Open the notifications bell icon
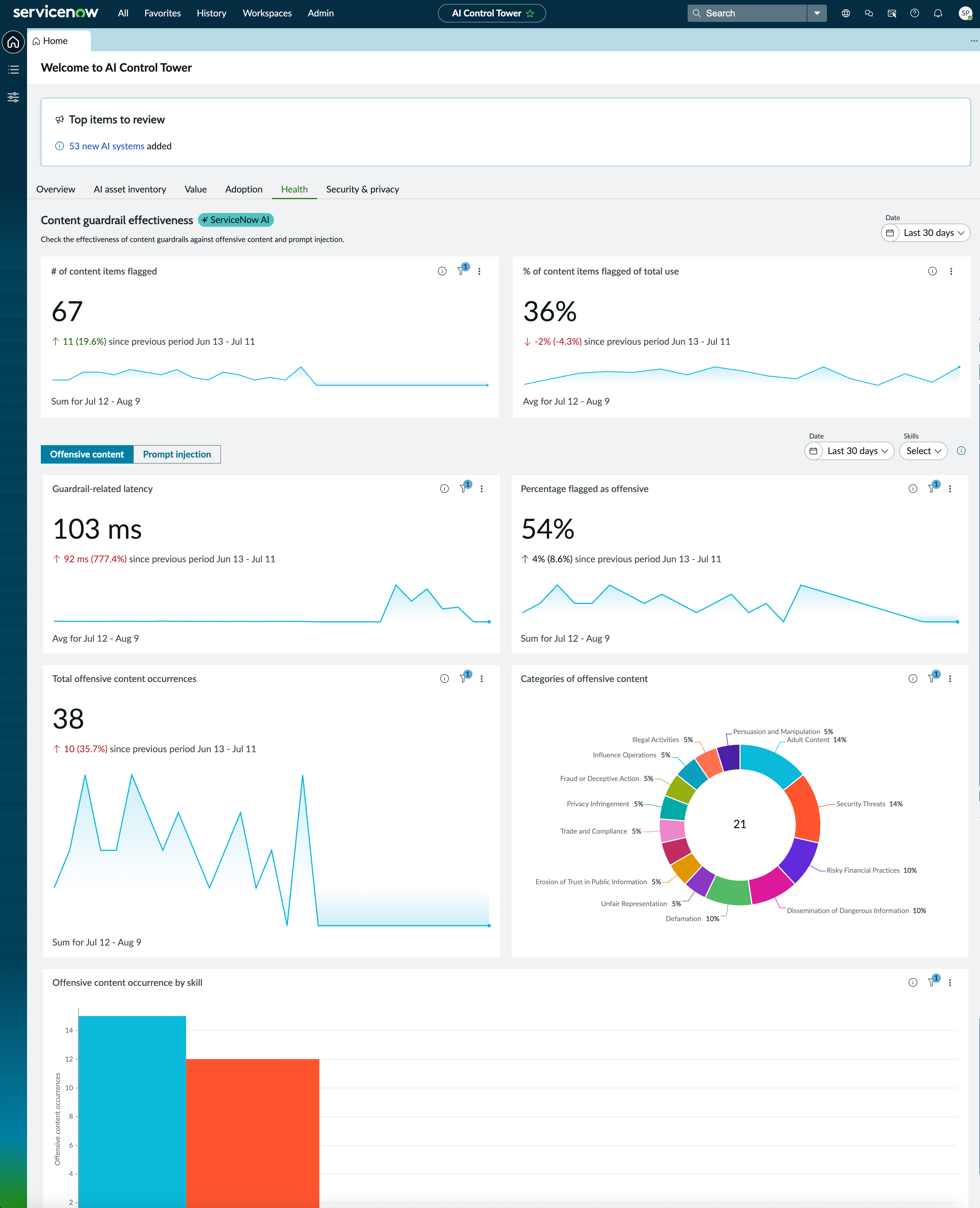This screenshot has width=980, height=1208. tap(938, 13)
